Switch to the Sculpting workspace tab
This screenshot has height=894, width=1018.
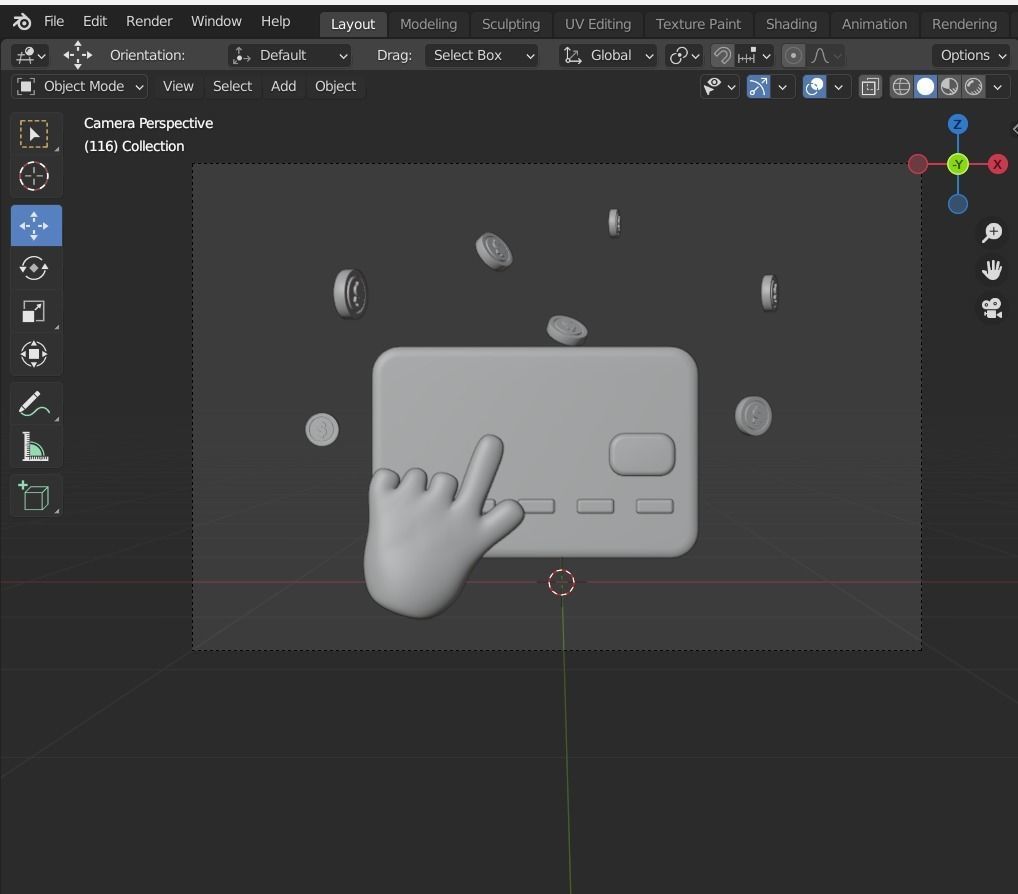pos(511,24)
